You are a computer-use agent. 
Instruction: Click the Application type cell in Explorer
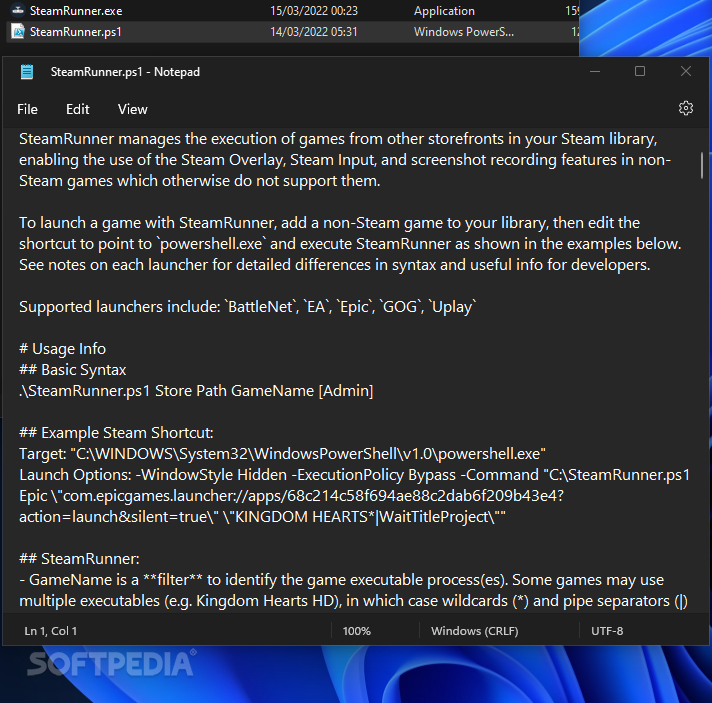coord(444,11)
